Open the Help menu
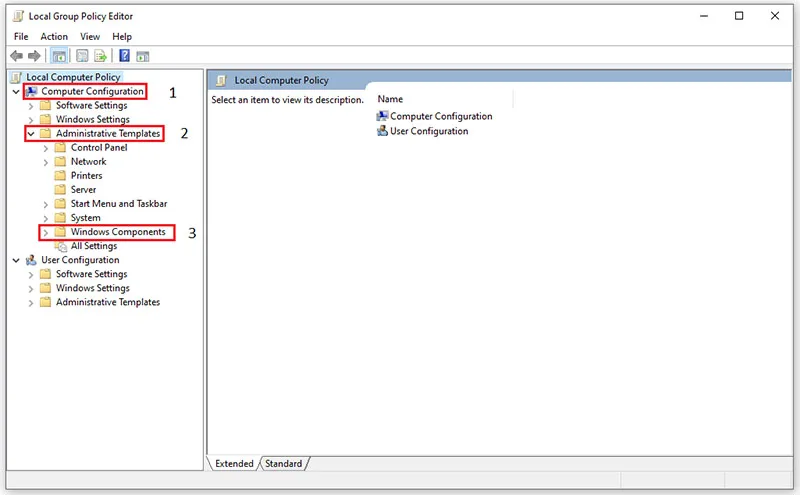Viewport: 800px width, 495px height. [122, 37]
